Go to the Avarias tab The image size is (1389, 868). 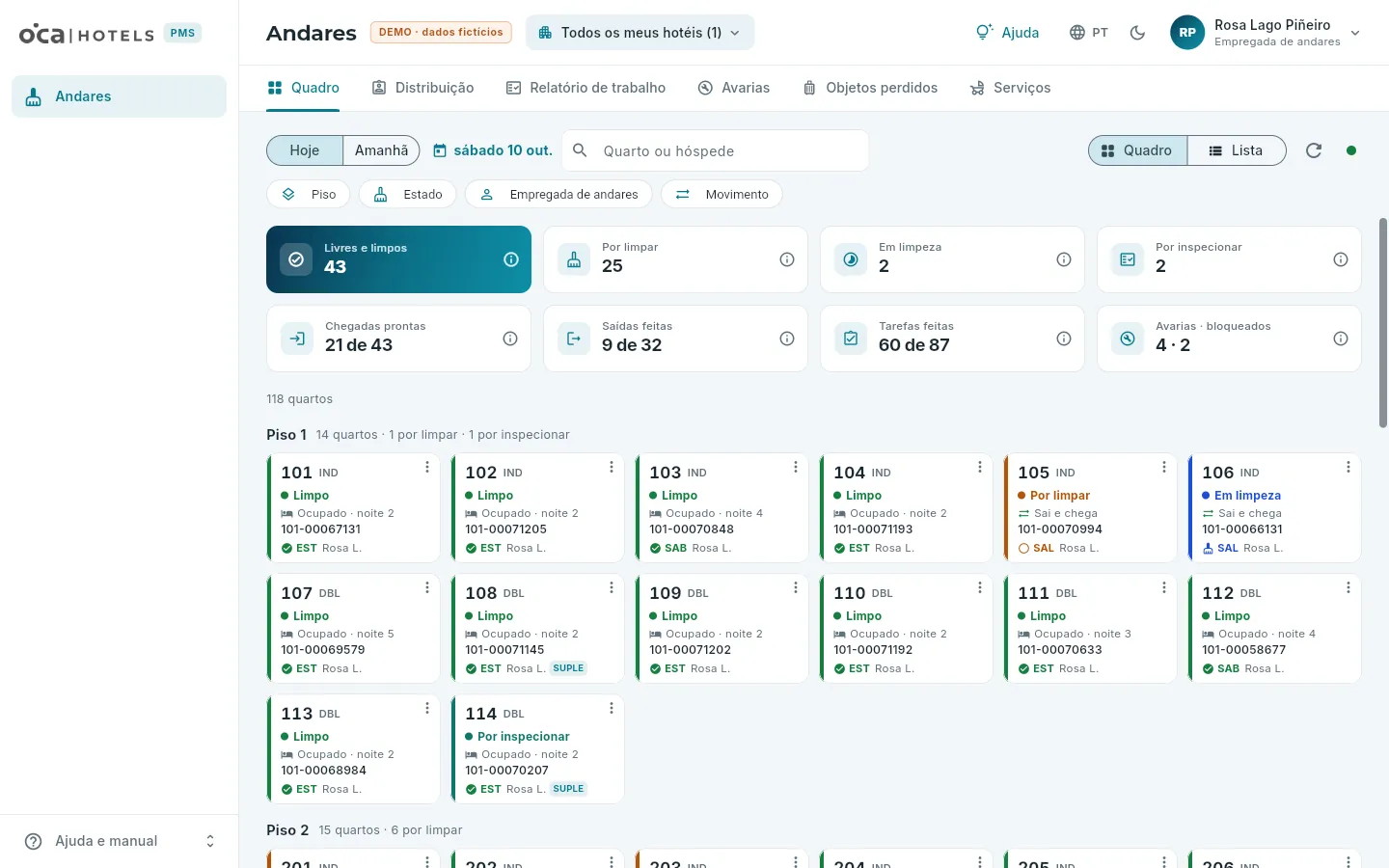coord(733,88)
